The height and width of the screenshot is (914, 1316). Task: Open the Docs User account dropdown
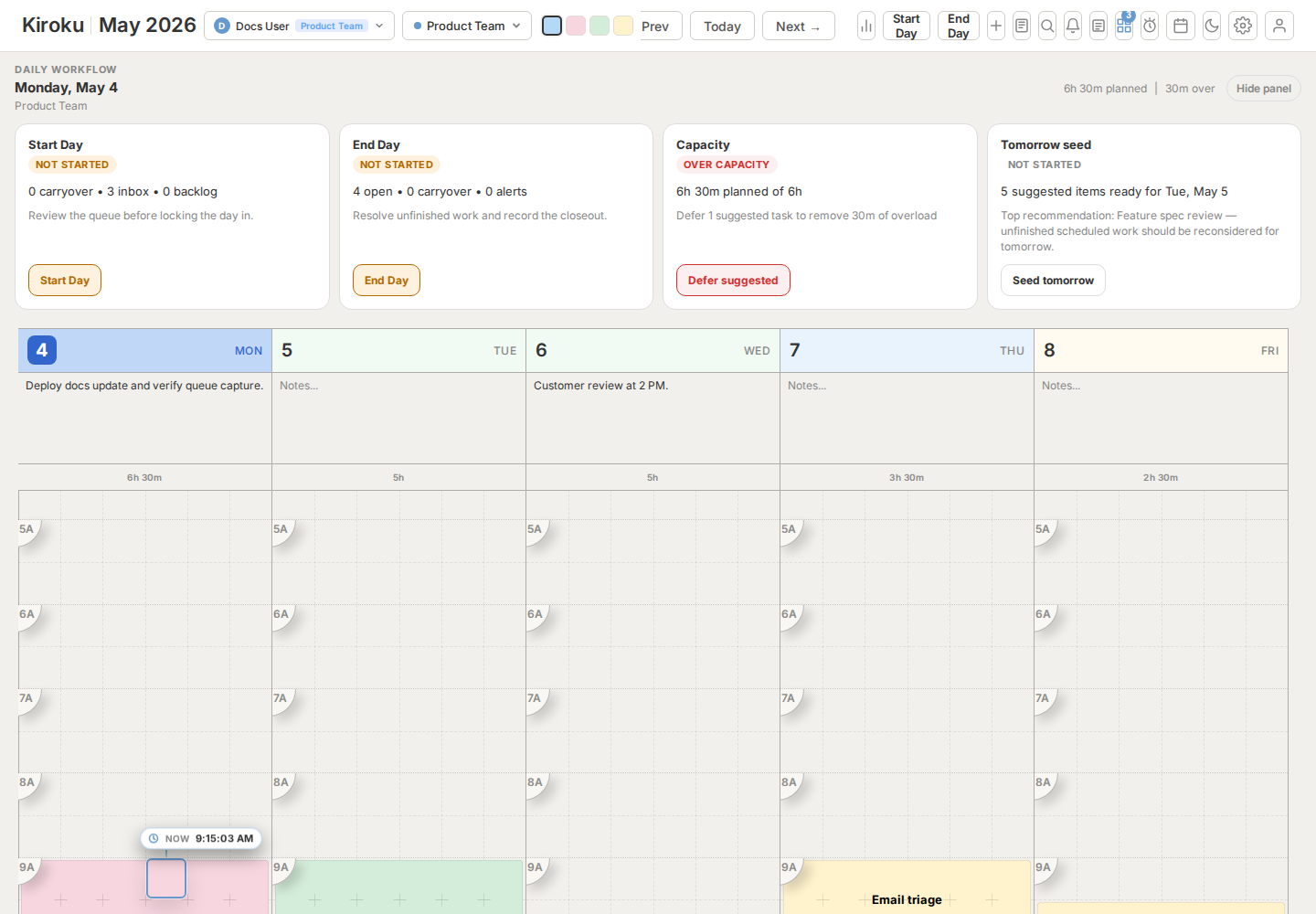(x=299, y=26)
